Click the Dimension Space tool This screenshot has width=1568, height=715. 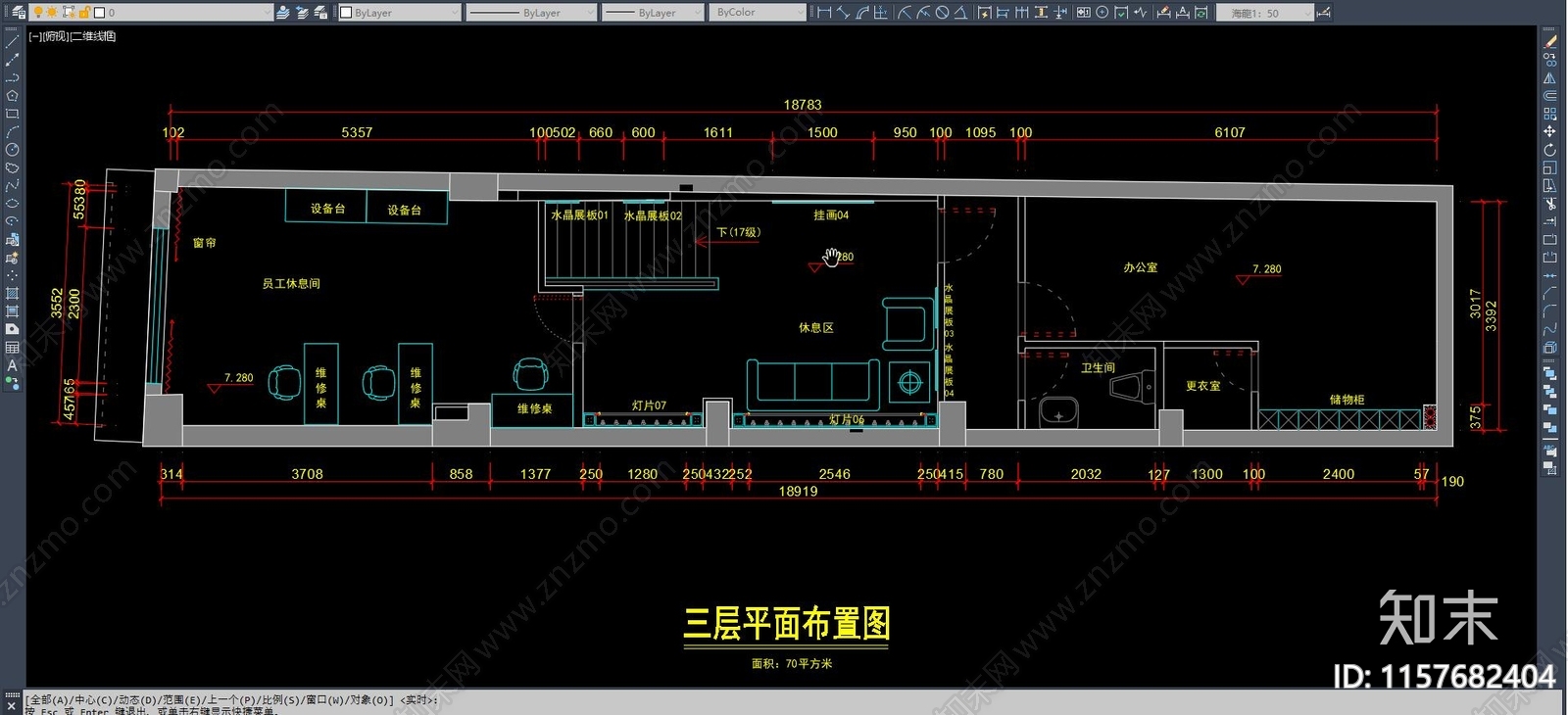(x=1041, y=13)
